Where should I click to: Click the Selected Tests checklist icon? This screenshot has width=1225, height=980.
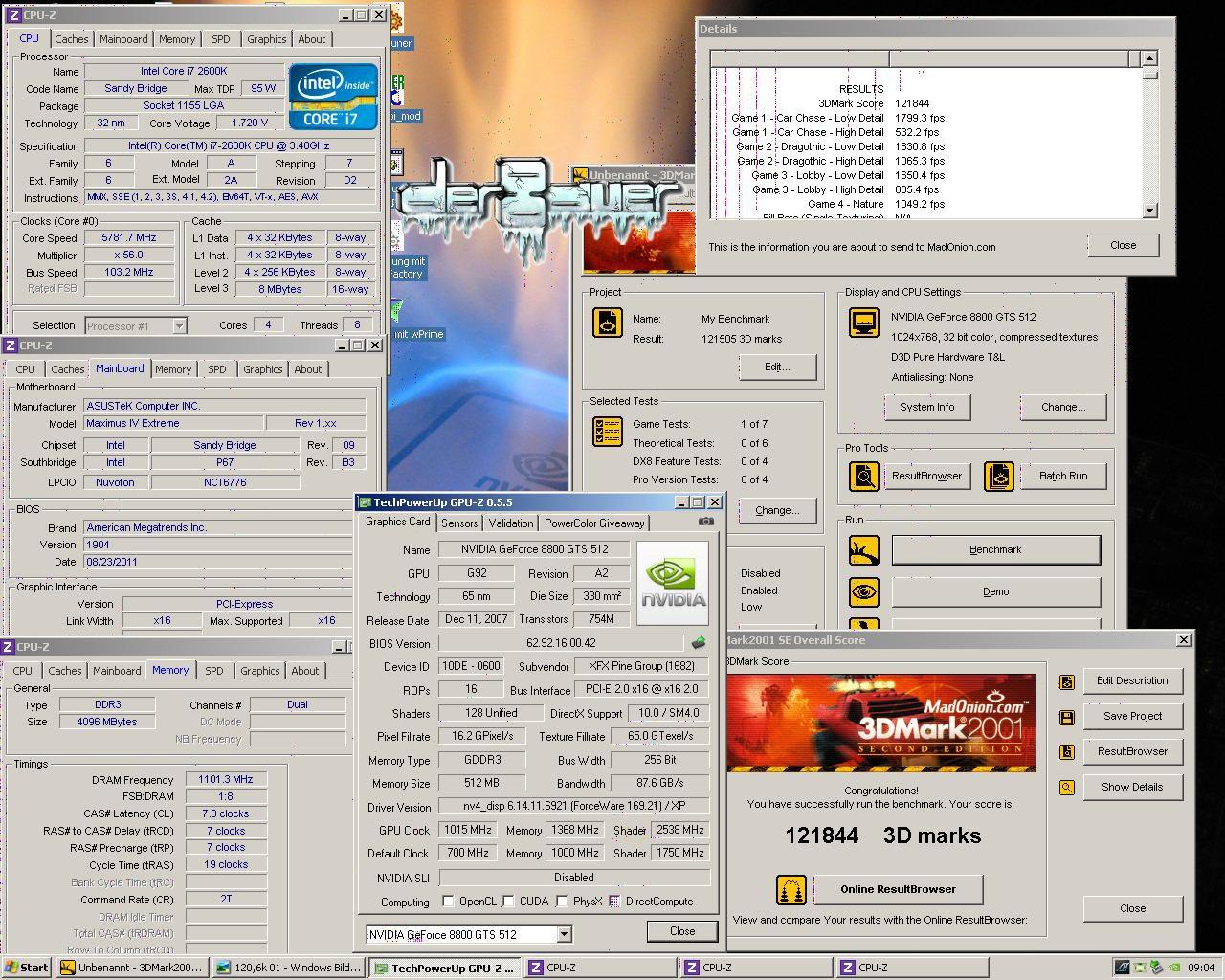[x=608, y=432]
